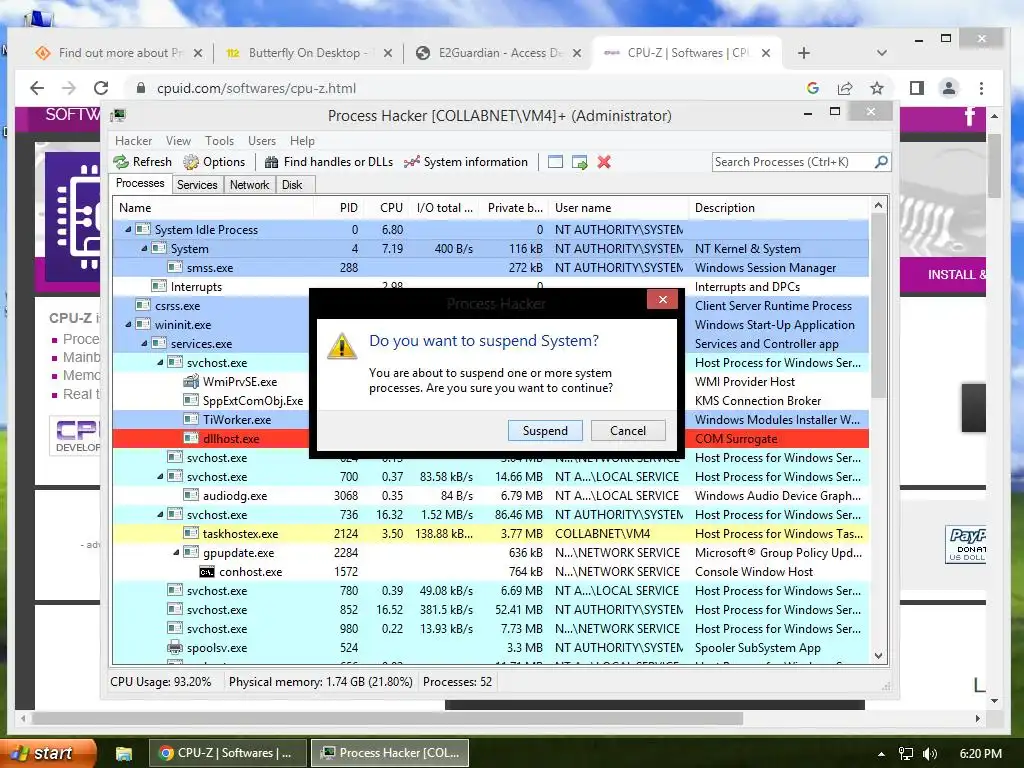Click the CPU Usage status entry
The height and width of the screenshot is (768, 1024).
click(161, 682)
